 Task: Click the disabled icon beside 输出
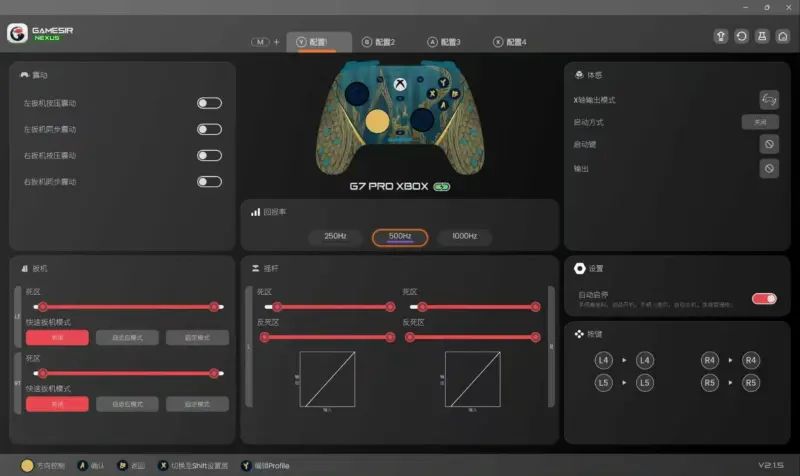(x=768, y=168)
